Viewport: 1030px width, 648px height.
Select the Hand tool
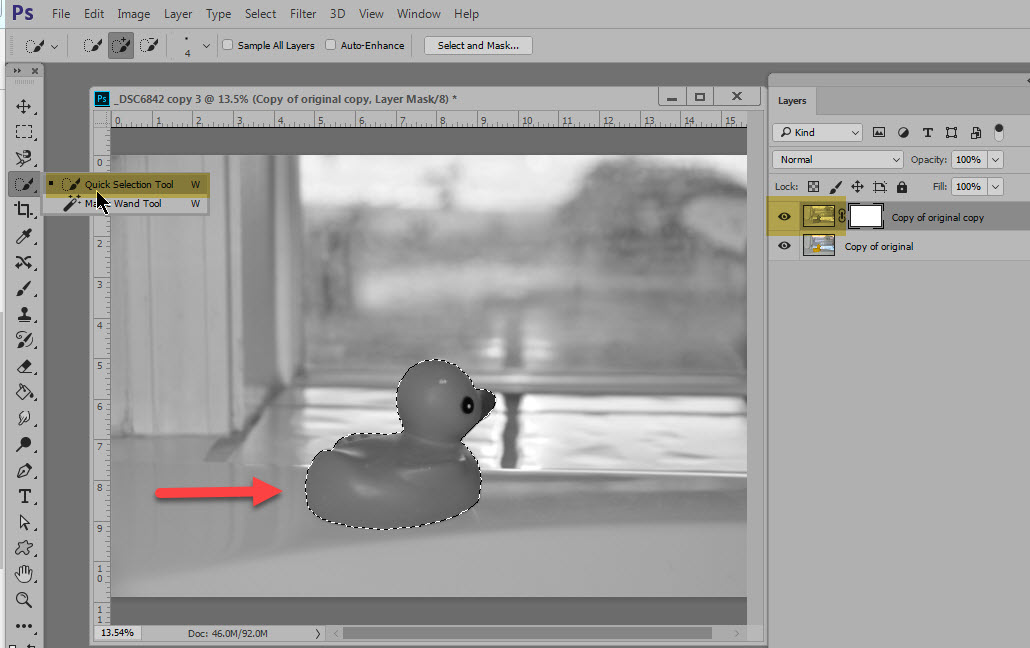[x=24, y=574]
